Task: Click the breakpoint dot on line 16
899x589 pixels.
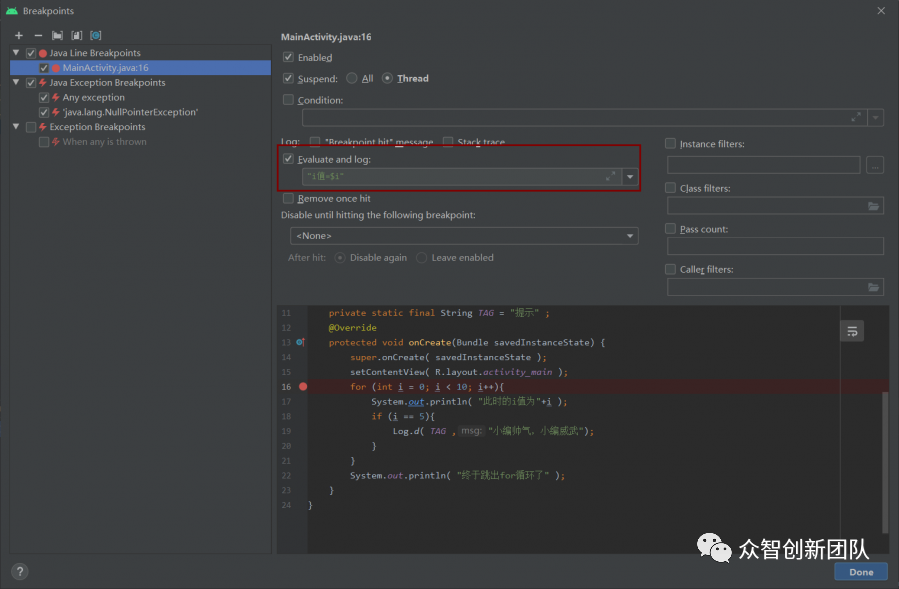Action: [303, 387]
